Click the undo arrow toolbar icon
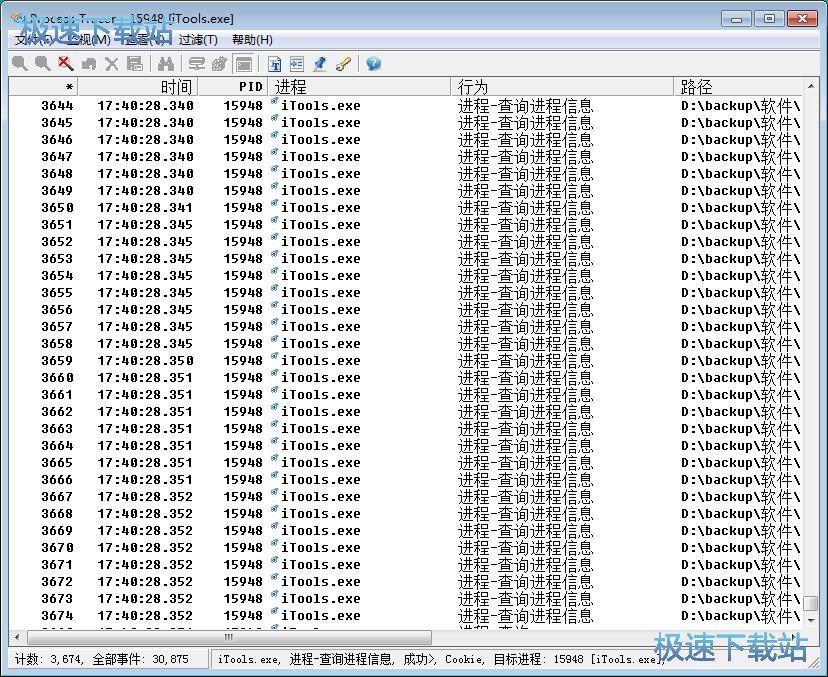Viewport: 828px width, 677px height. pos(89,64)
